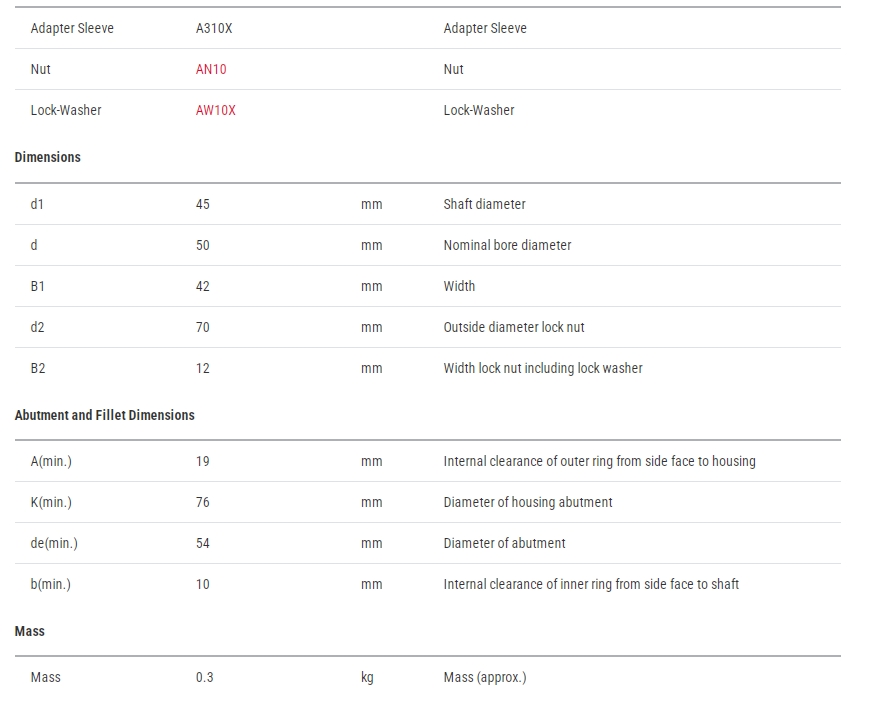Click the Abutment and Fillet Dimensions heading
The height and width of the screenshot is (703, 878).
point(105,415)
